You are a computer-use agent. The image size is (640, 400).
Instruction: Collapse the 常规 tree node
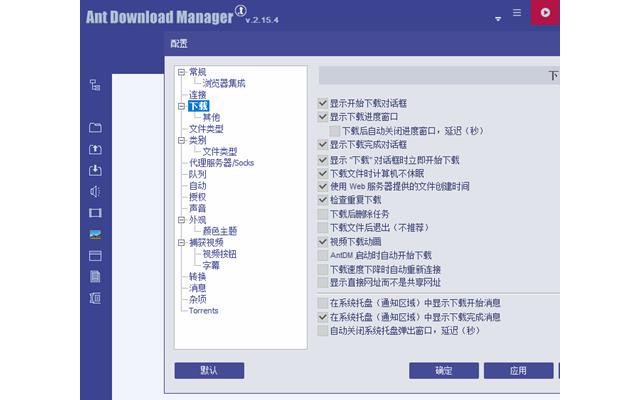point(182,72)
